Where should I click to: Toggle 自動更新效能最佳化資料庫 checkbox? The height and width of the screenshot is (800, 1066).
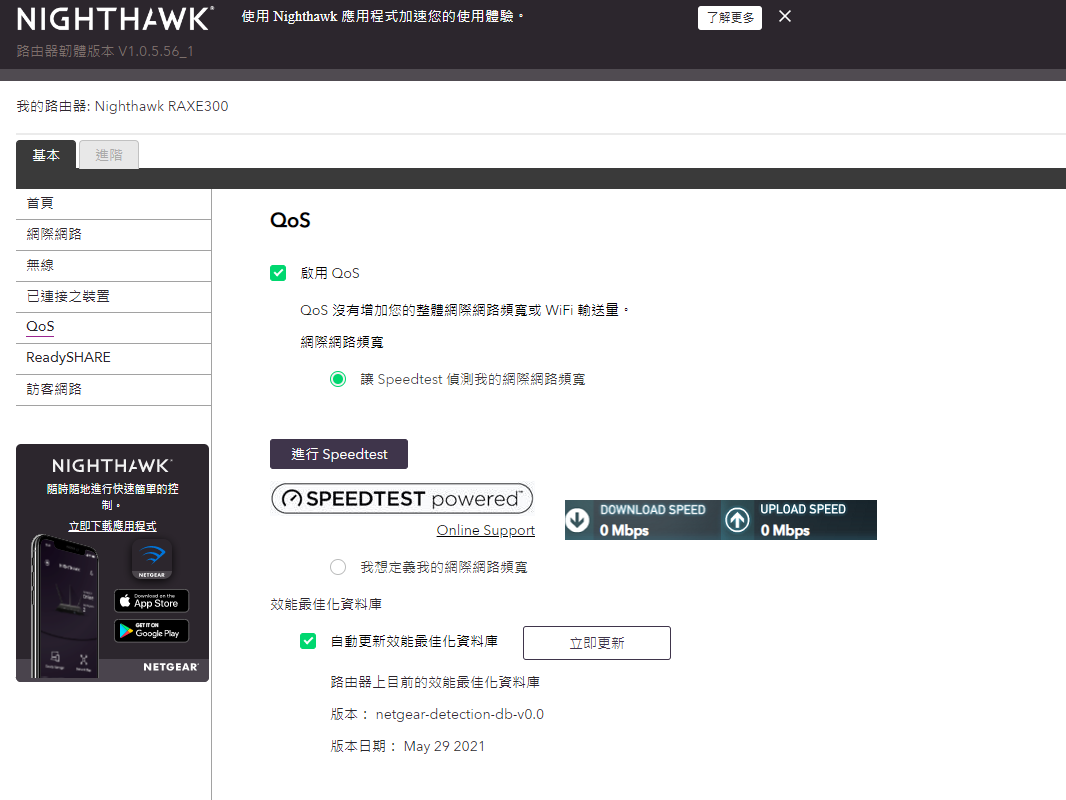[x=308, y=641]
